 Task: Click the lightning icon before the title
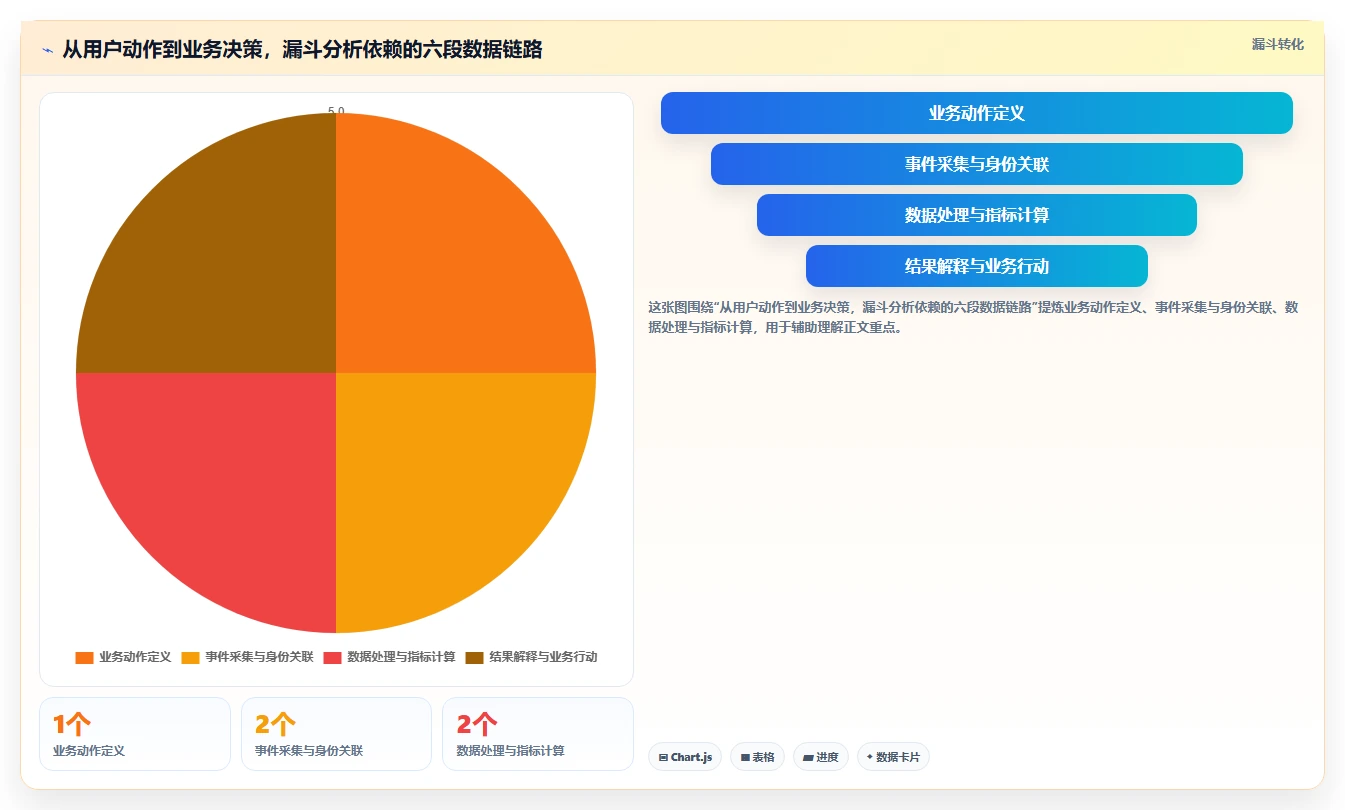click(48, 50)
